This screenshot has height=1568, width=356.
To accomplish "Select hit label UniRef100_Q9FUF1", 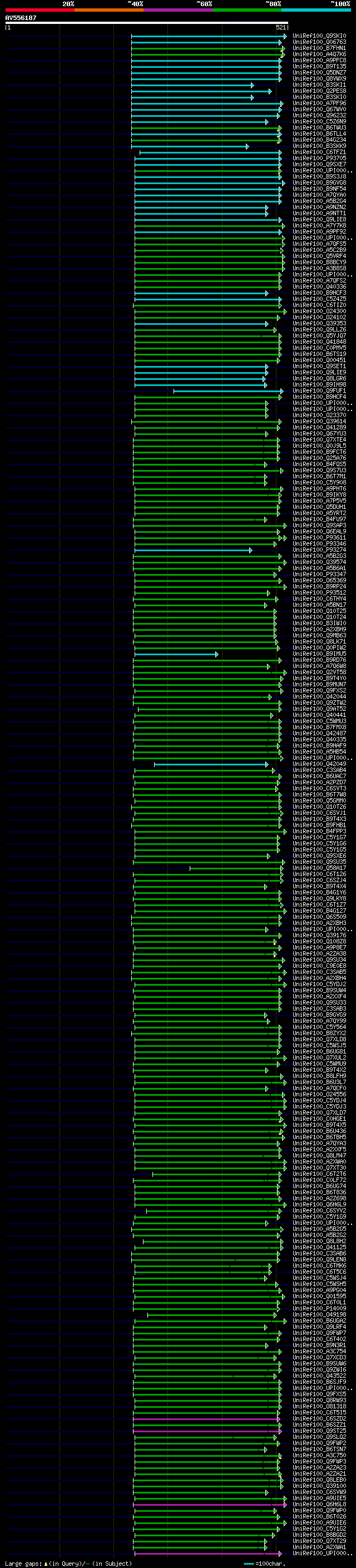I will 319,391.
